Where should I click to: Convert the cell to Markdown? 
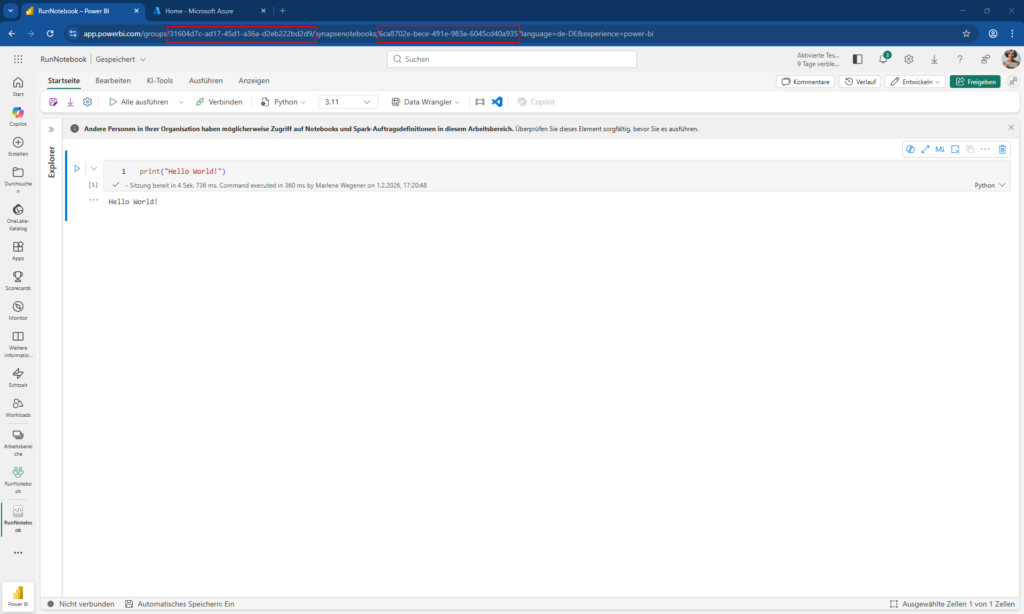pos(940,149)
